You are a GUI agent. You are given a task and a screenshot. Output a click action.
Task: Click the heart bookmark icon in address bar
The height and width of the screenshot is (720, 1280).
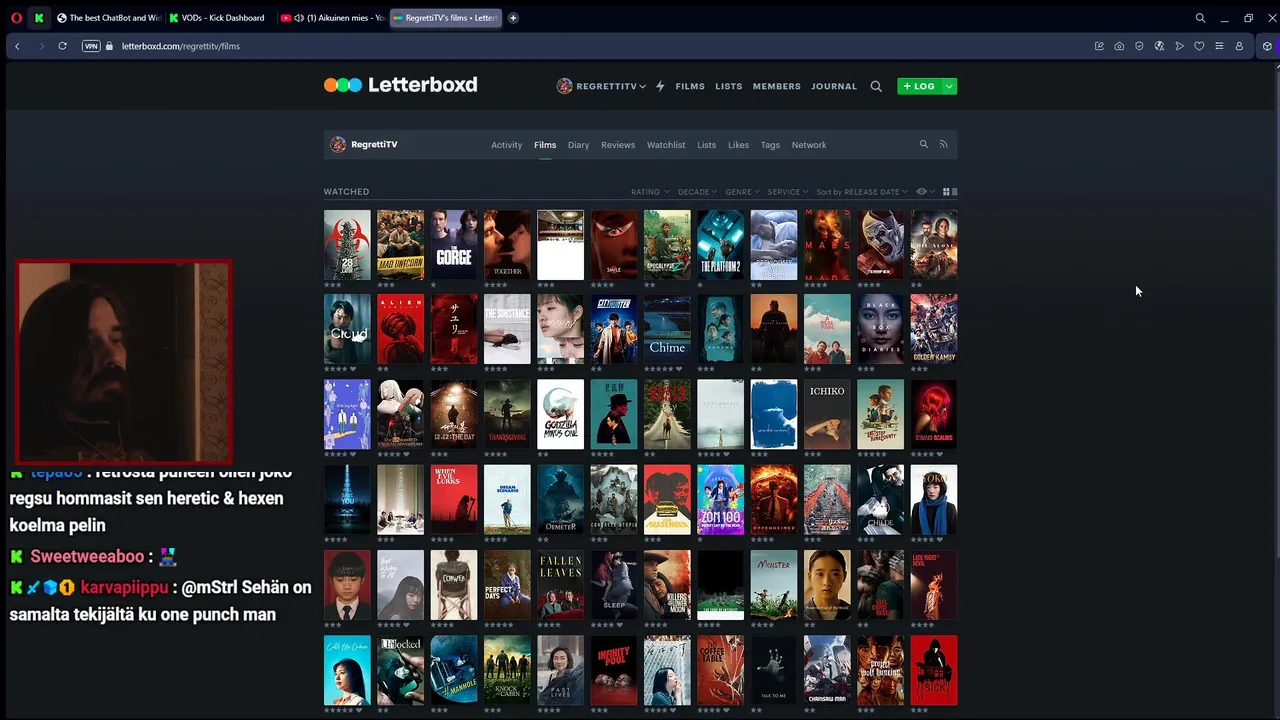click(x=1199, y=46)
